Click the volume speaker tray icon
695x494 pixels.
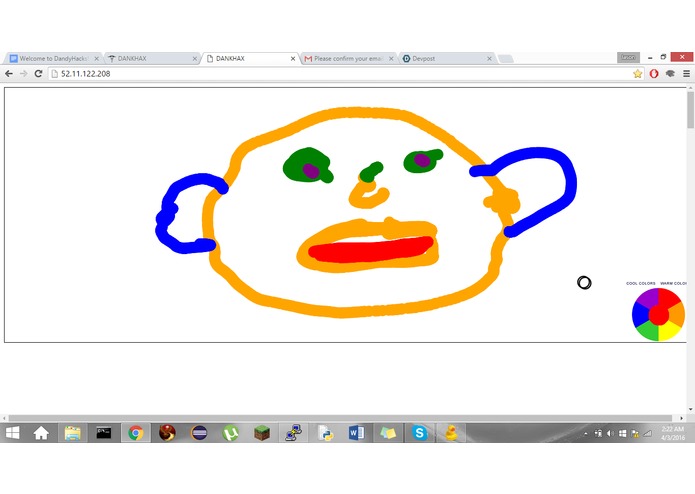[x=610, y=434]
